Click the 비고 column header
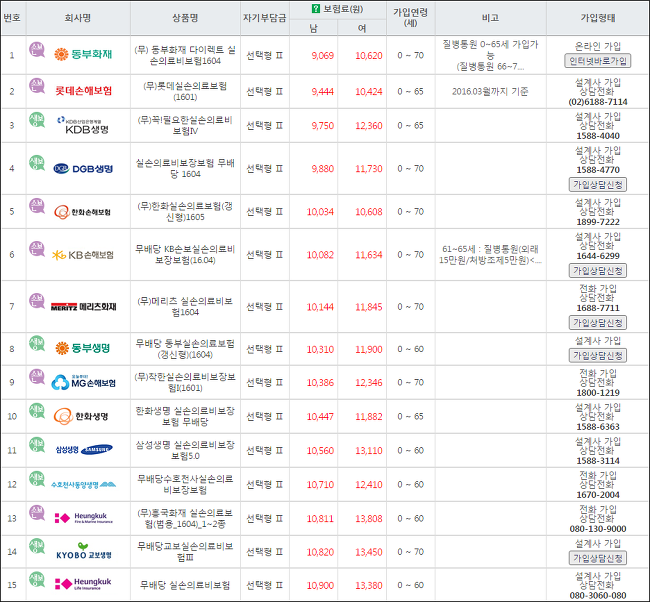Viewport: 650px width, 602px height. click(490, 18)
